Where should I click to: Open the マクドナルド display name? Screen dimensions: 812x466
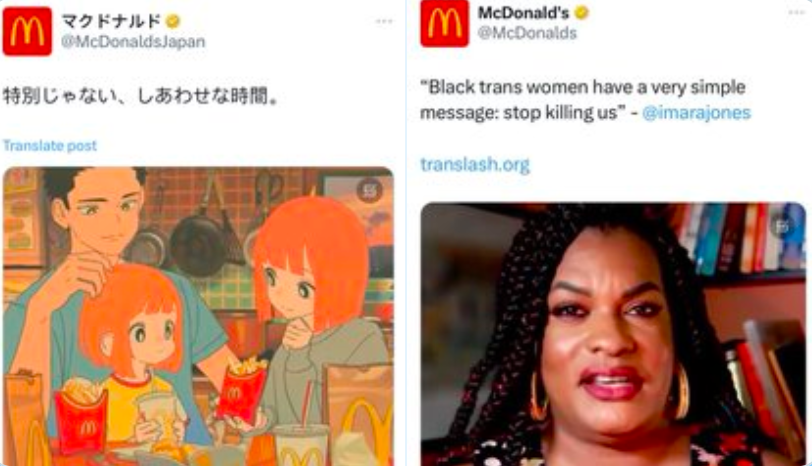[111, 21]
